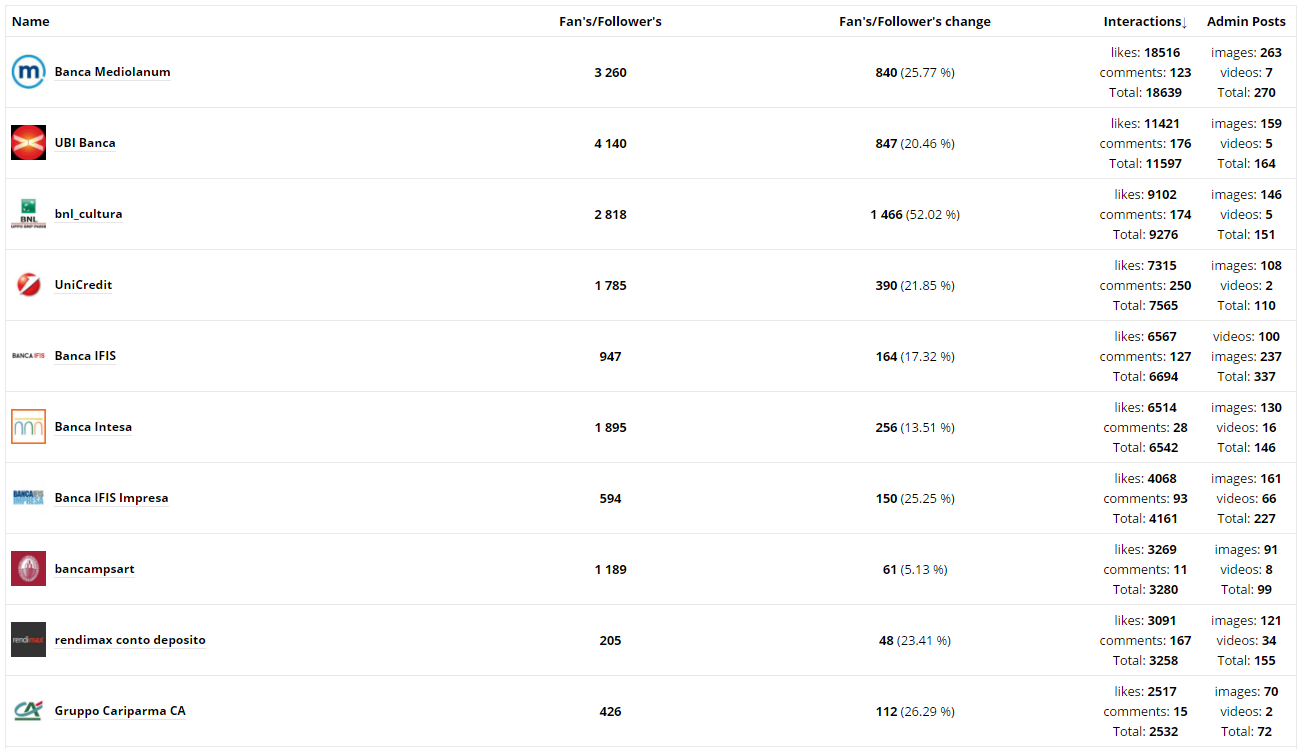Sort by Fan's/Follower's change header

(x=915, y=22)
